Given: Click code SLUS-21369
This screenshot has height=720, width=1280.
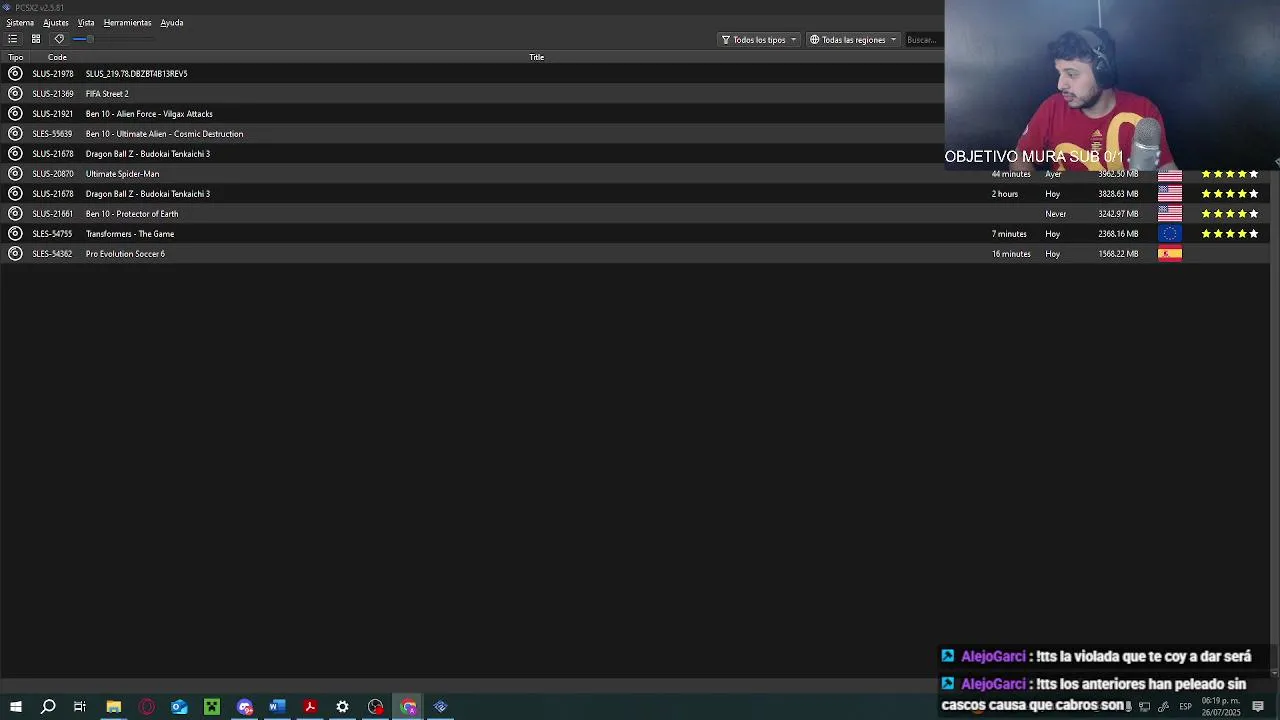Looking at the screenshot, I should point(53,94).
